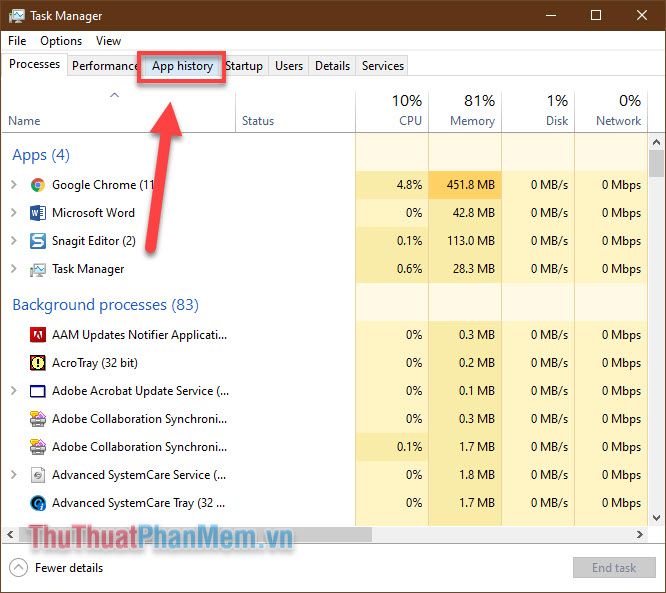This screenshot has height=593, width=666.
Task: Open the Options menu
Action: pyautogui.click(x=61, y=41)
